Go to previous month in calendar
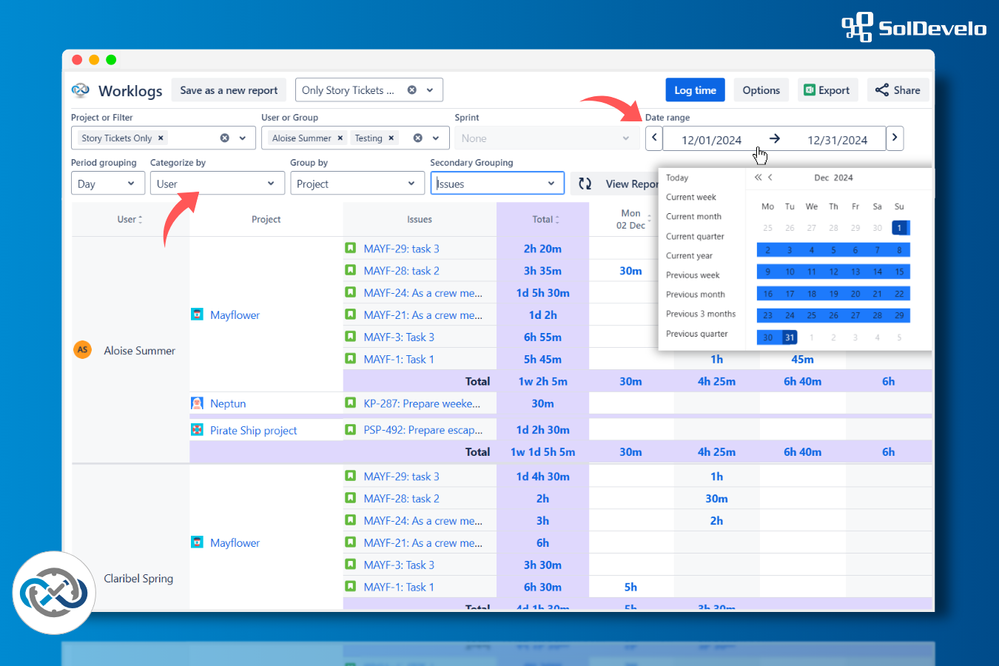The width and height of the screenshot is (999, 666). click(770, 177)
